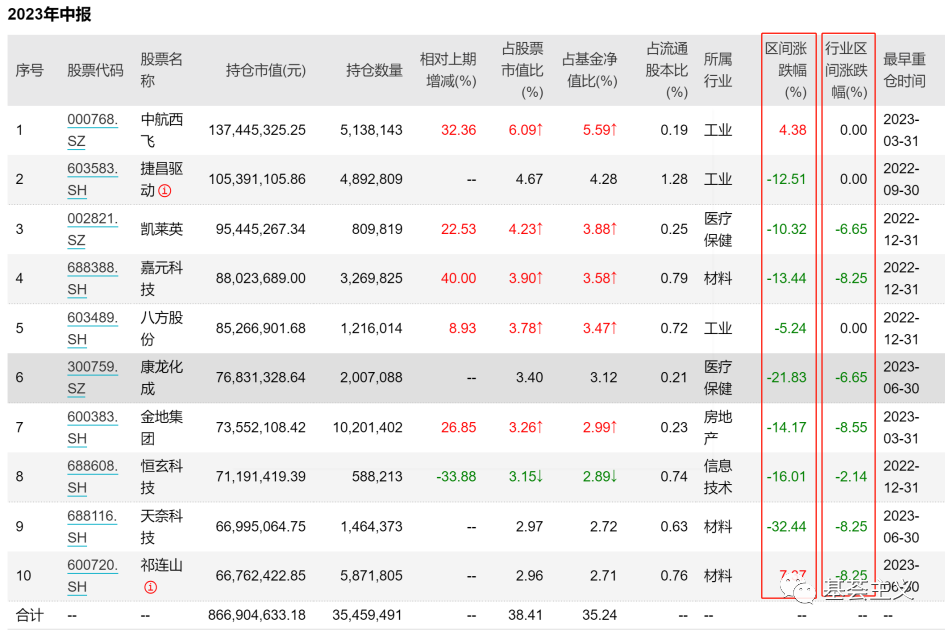Select the stock name 嘉元科技
The image size is (945, 631).
(162, 278)
